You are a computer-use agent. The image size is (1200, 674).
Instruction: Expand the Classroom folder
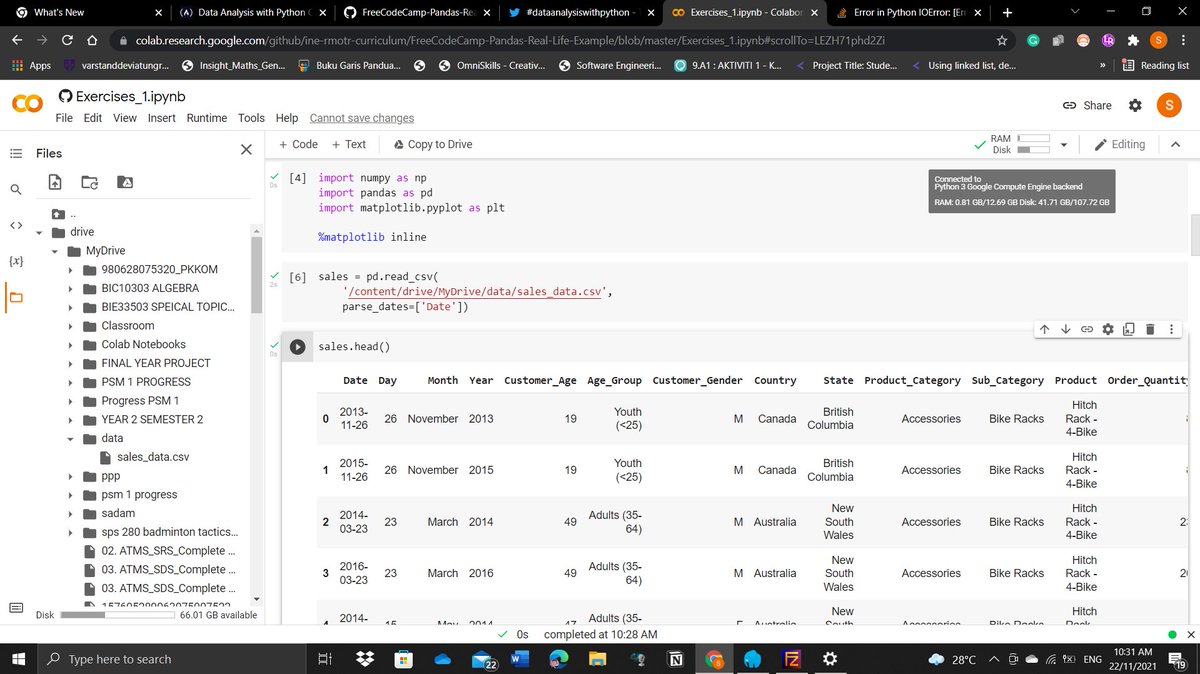click(x=72, y=326)
